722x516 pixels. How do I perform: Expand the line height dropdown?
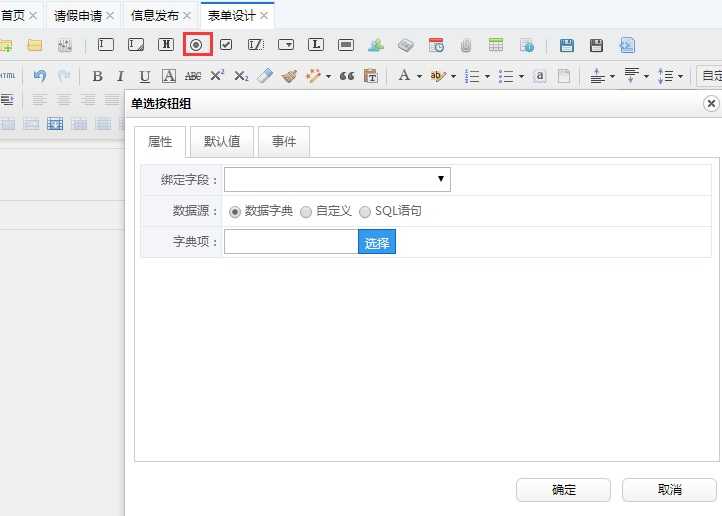(x=680, y=76)
